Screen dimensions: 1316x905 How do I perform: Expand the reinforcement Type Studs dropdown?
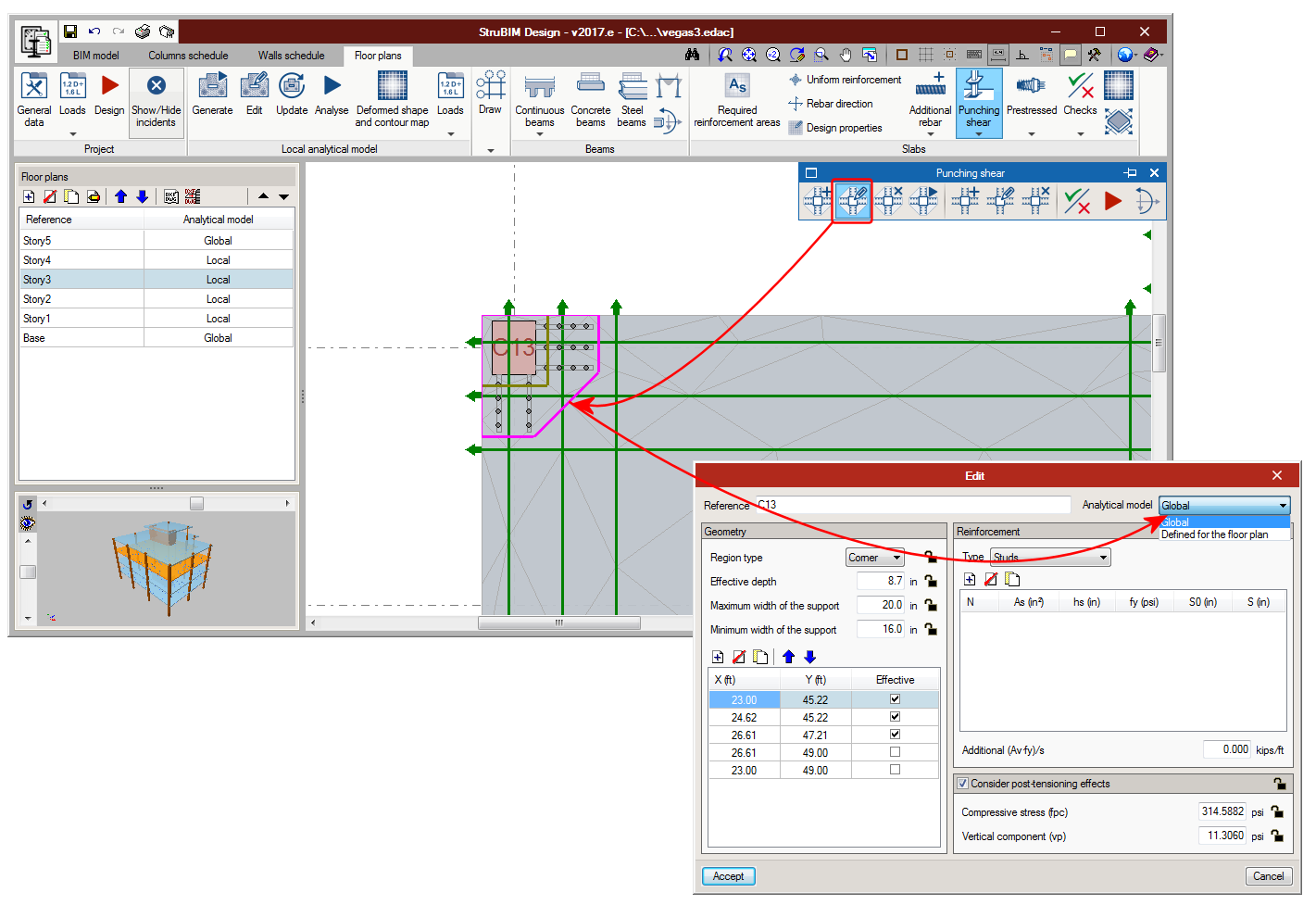click(x=1050, y=558)
